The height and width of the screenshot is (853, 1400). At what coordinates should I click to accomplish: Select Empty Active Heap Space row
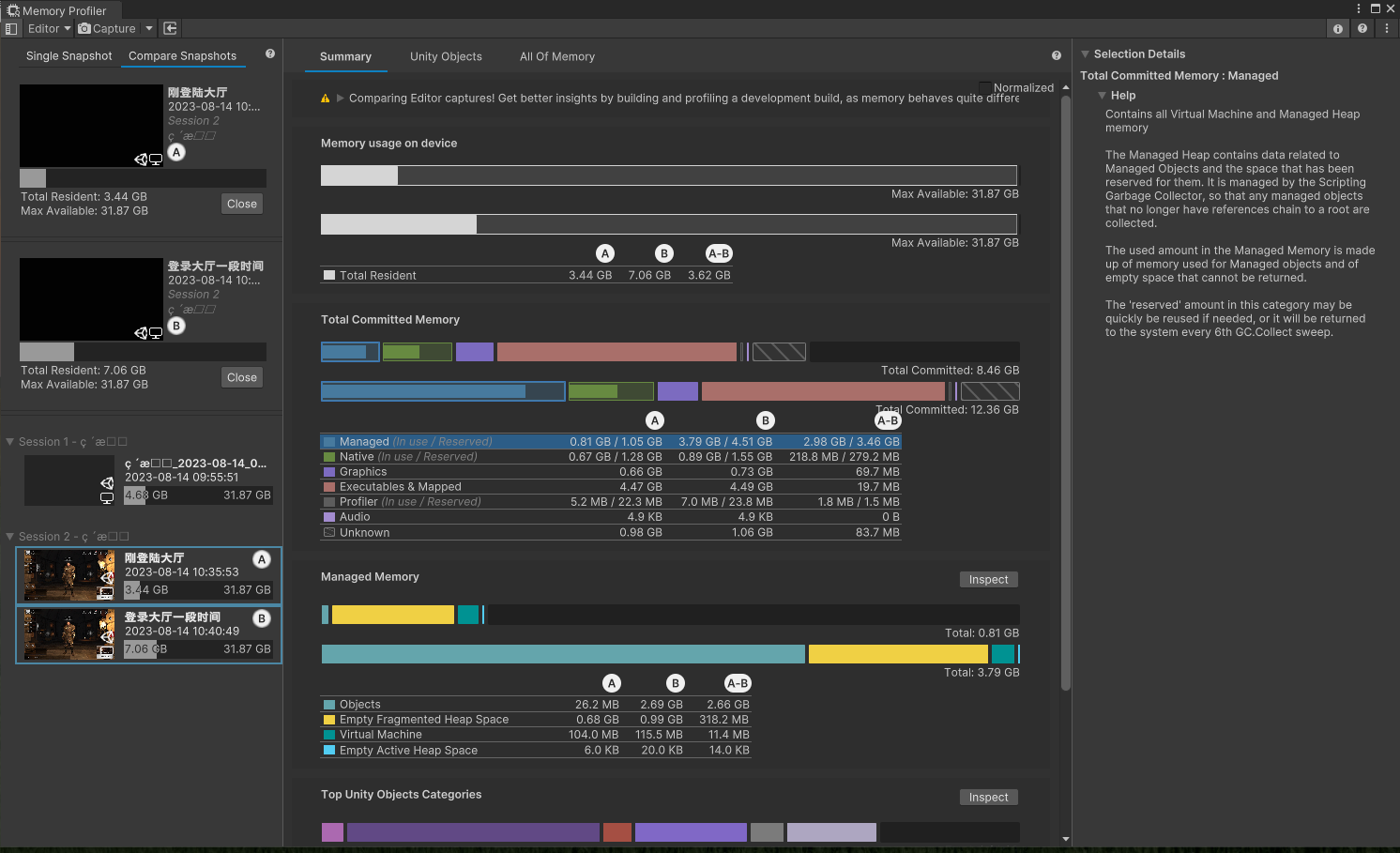536,751
